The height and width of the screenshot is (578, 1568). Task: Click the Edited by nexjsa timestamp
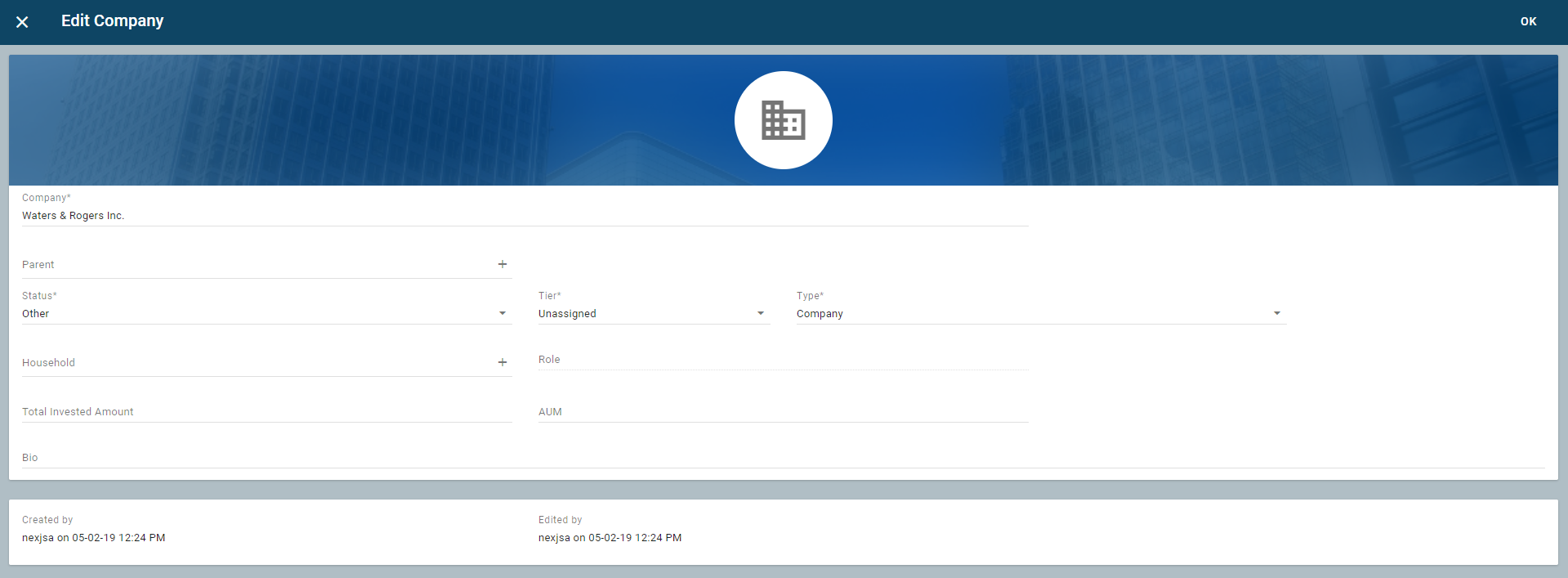[x=610, y=538]
